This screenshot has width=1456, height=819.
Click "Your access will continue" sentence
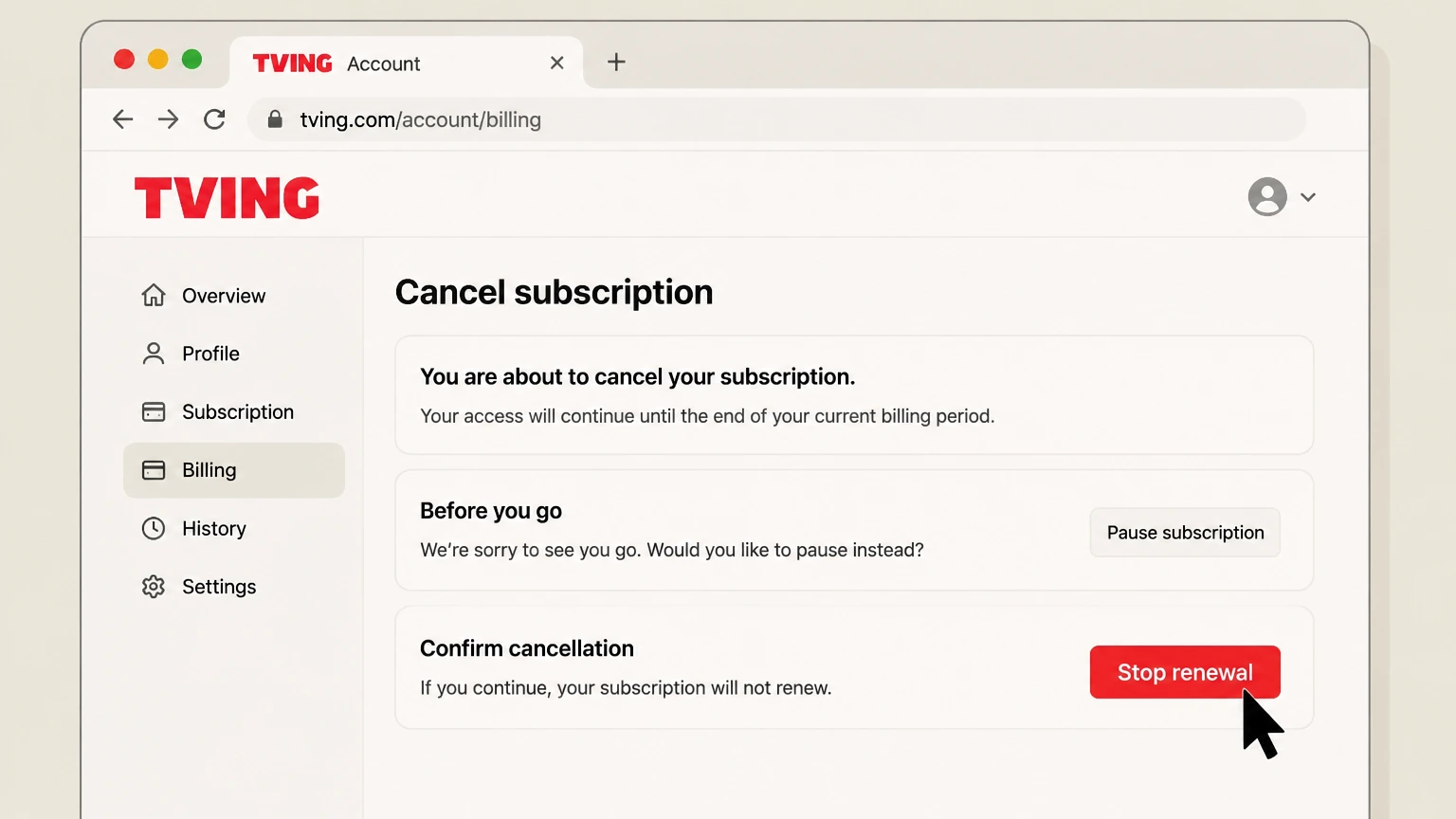pyautogui.click(x=707, y=416)
